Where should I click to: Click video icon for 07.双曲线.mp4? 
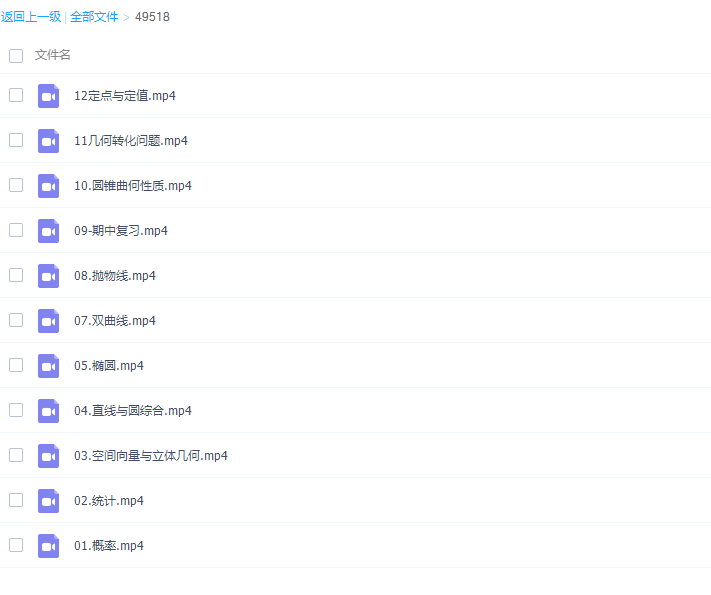pyautogui.click(x=49, y=321)
